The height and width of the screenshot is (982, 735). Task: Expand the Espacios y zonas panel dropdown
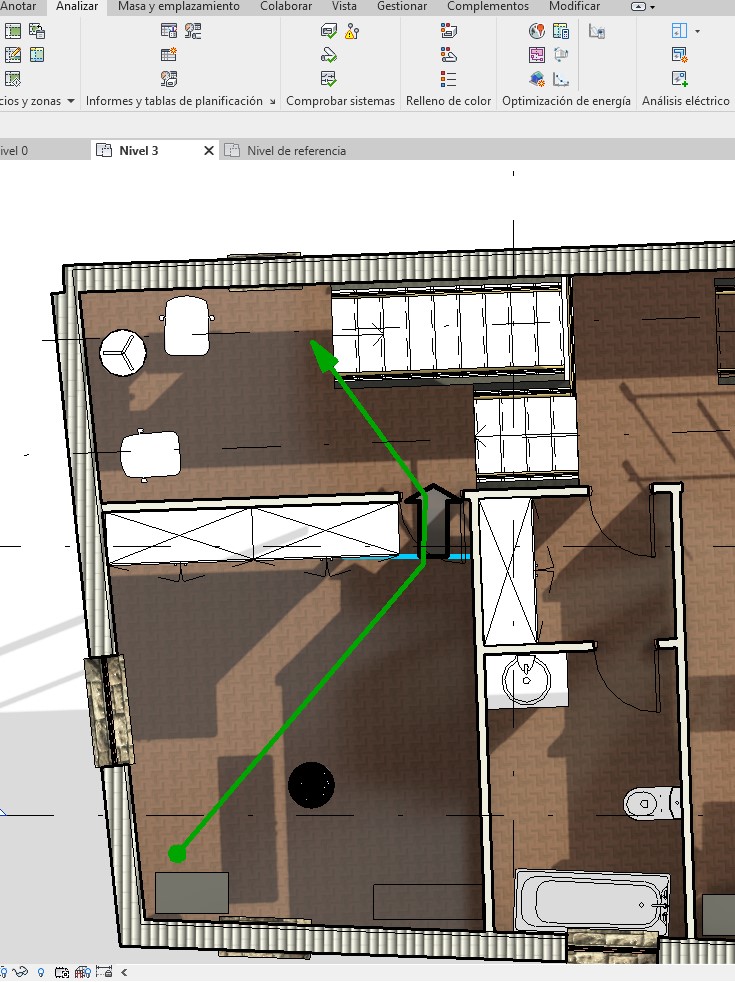(70, 101)
